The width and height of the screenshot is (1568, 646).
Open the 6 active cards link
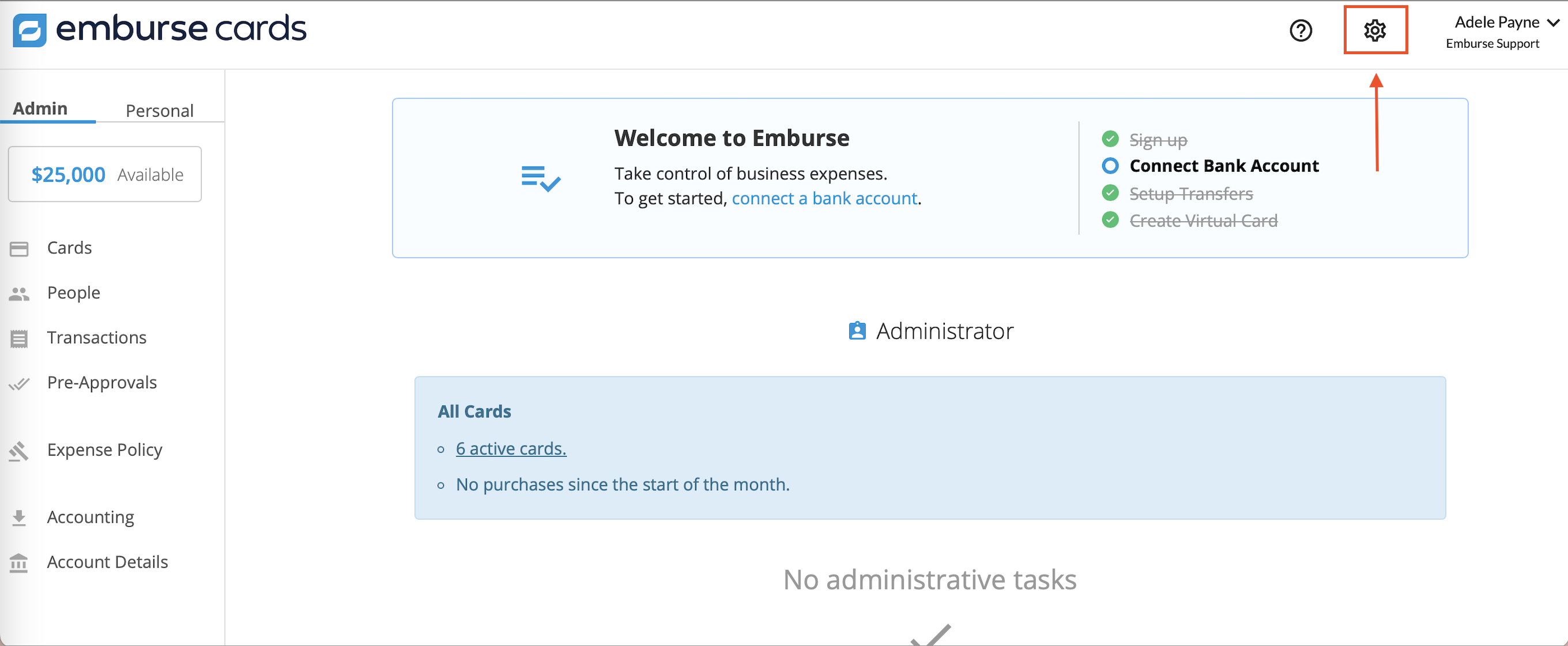pyautogui.click(x=511, y=449)
